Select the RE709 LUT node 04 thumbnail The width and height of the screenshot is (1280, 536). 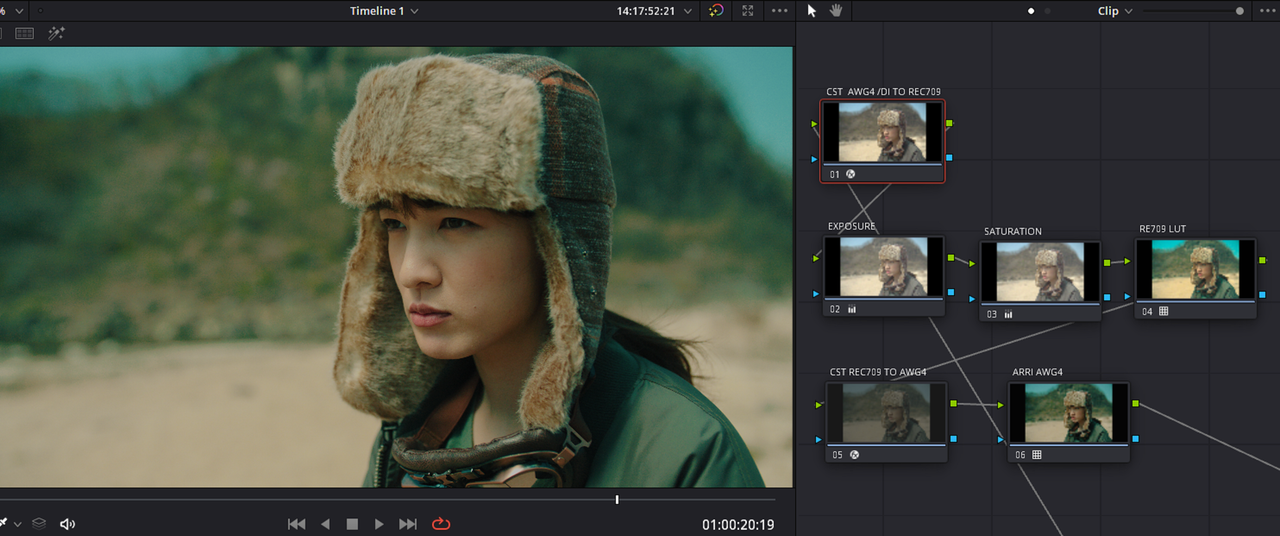pyautogui.click(x=1196, y=270)
